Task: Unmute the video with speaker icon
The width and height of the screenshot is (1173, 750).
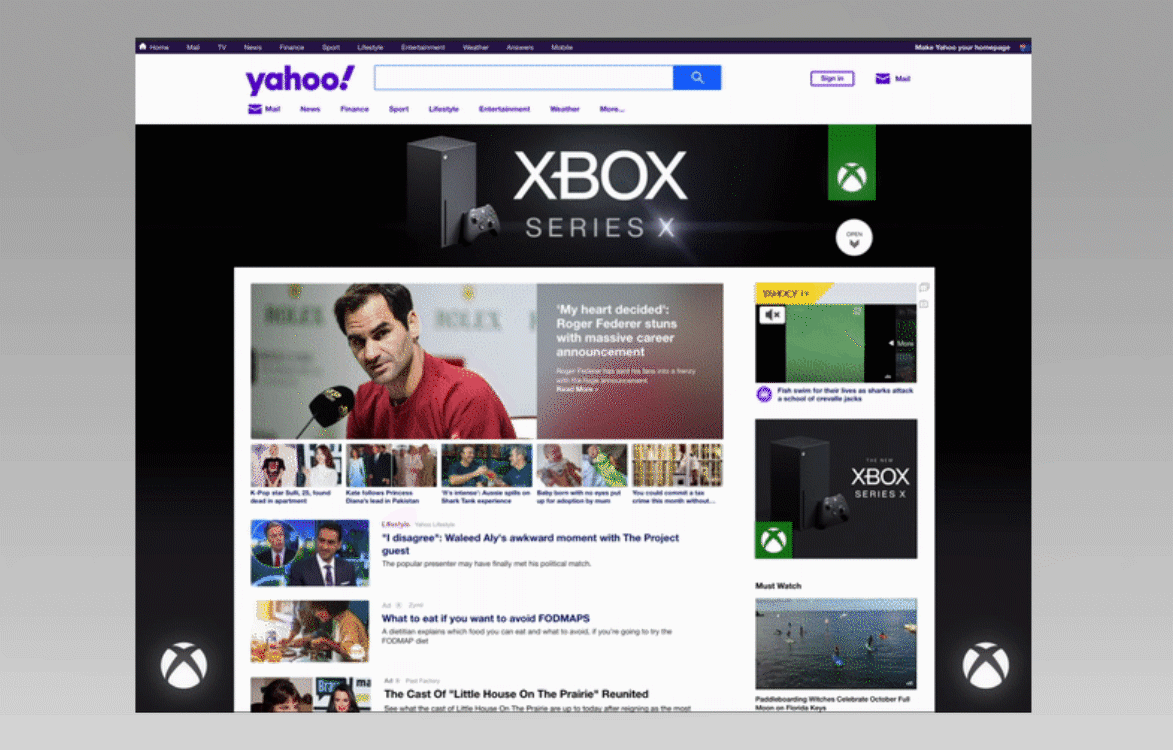Action: click(773, 315)
